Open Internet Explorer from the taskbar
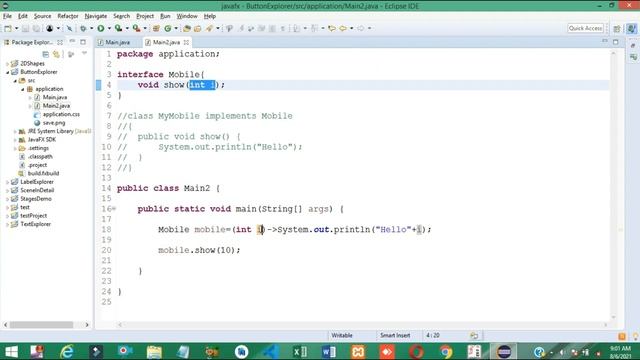 (67, 351)
